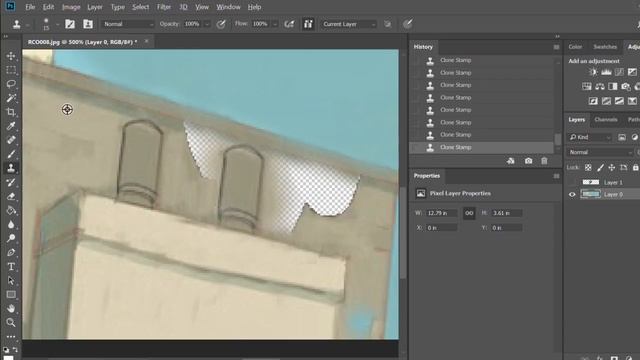Screen dimensions: 640x360
Task: Open the Flow slider arrow
Action: pos(275,24)
